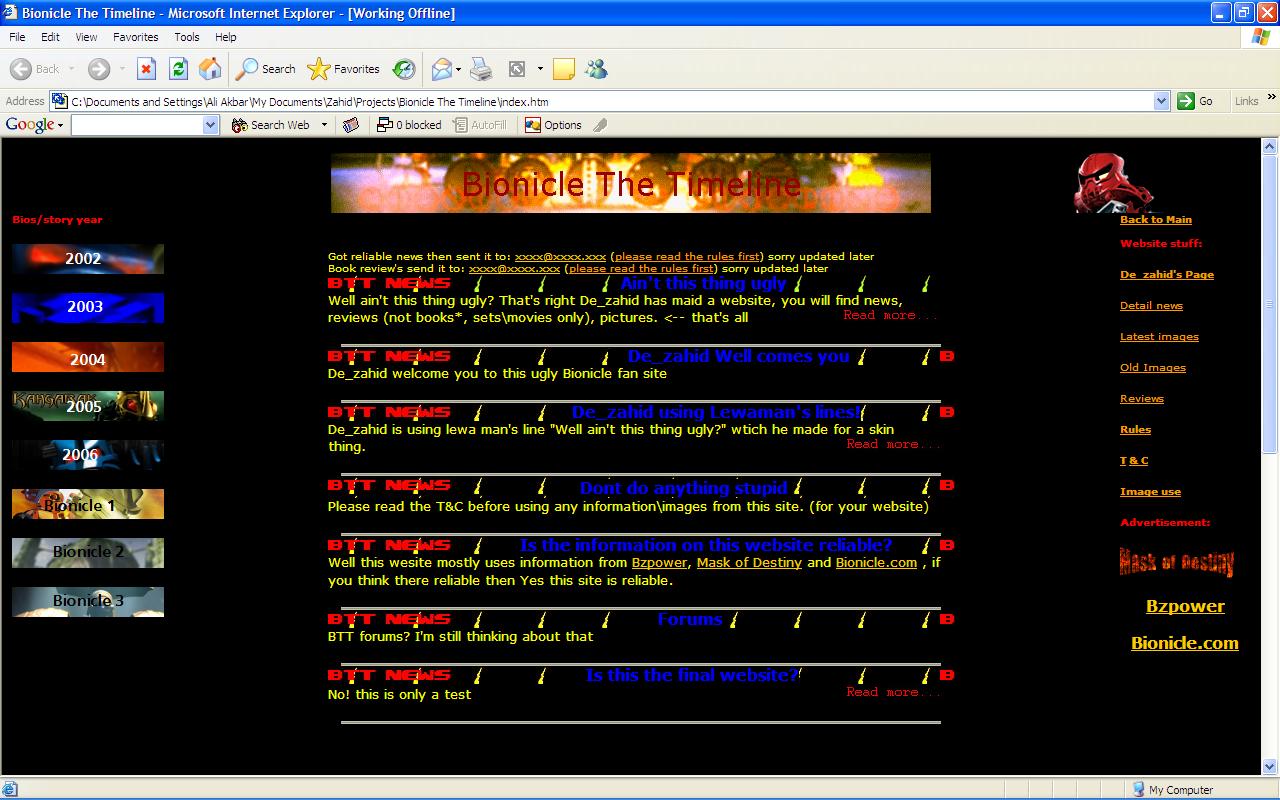This screenshot has height=800, width=1280.
Task: Open the Rules sidebar link
Action: click(1135, 429)
